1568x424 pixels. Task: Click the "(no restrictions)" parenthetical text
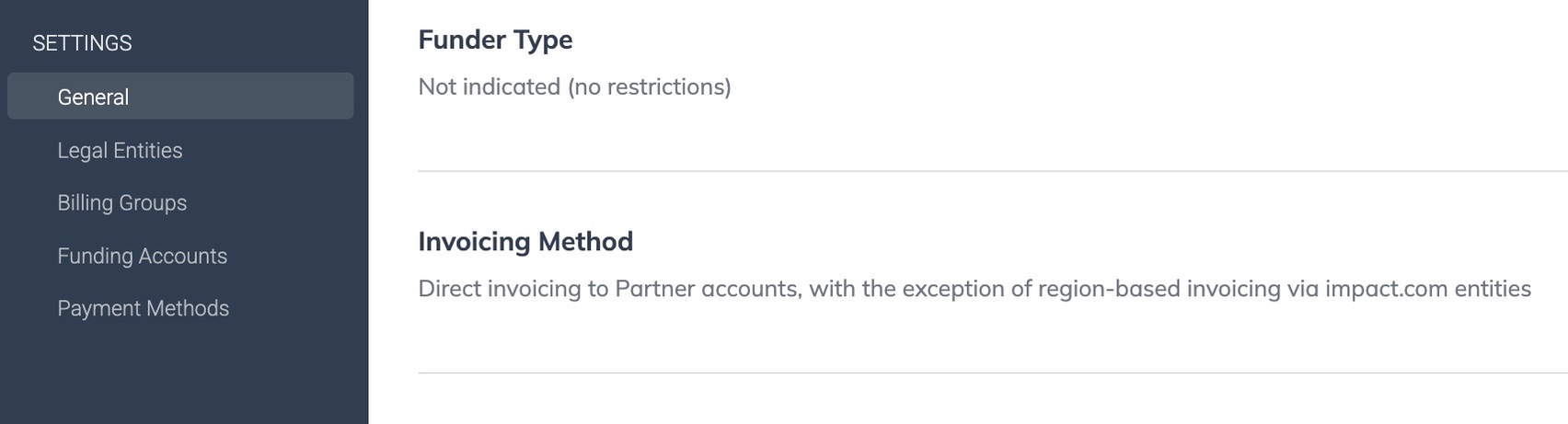[649, 86]
